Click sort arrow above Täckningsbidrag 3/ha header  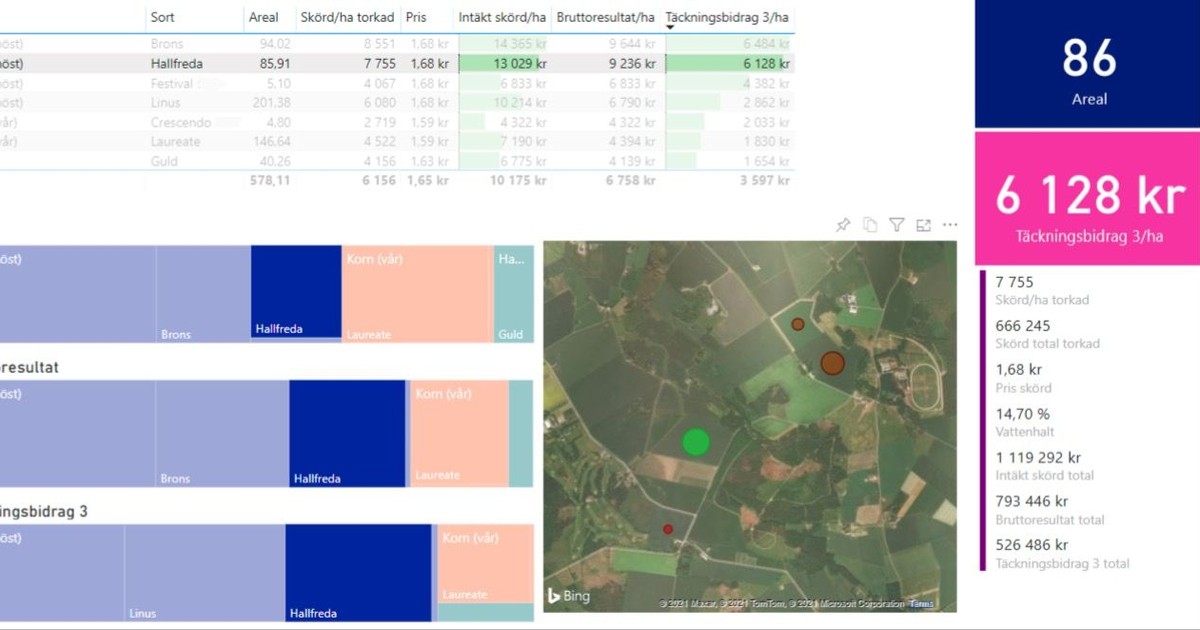pyautogui.click(x=671, y=27)
